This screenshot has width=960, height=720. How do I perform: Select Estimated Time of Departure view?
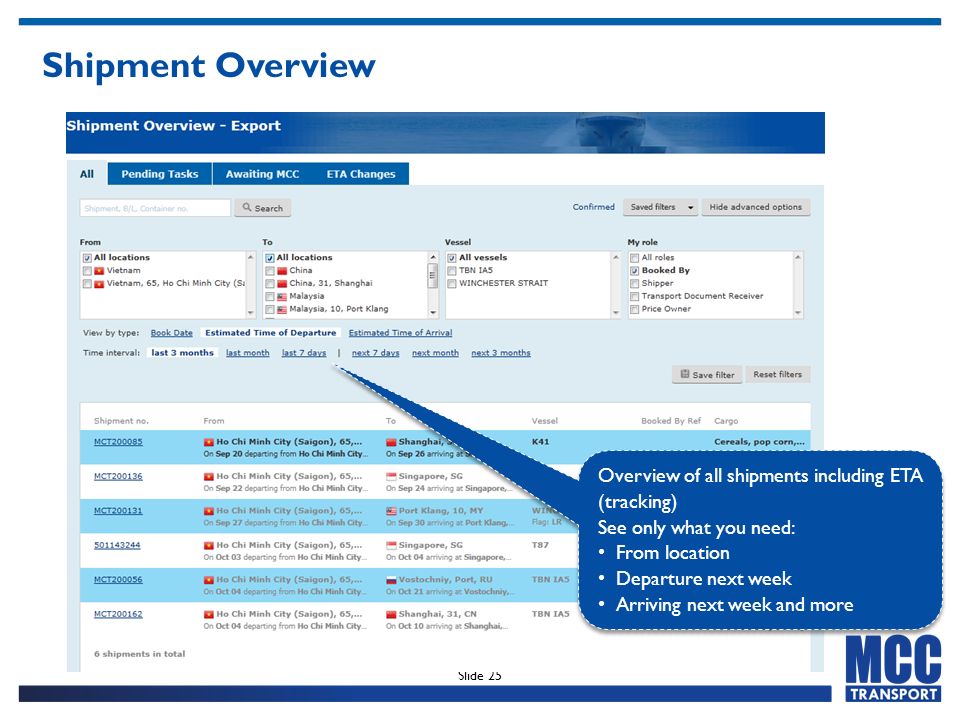271,332
